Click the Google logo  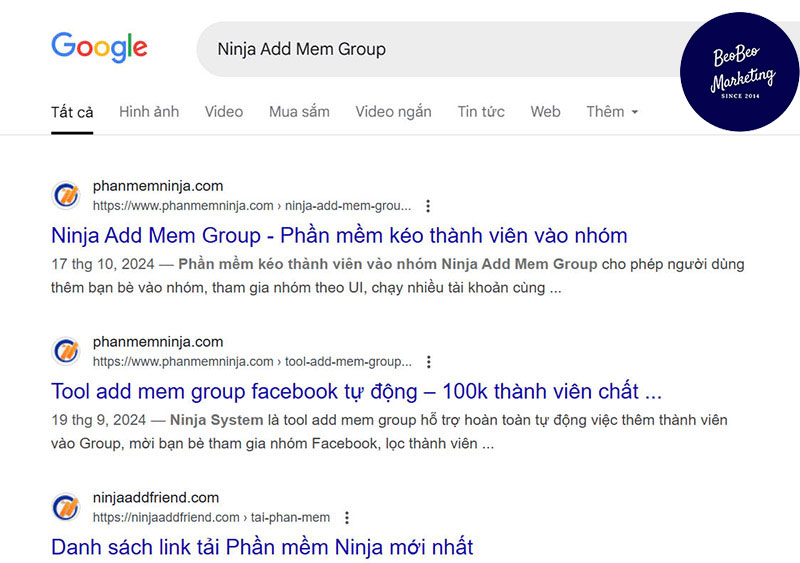99,48
